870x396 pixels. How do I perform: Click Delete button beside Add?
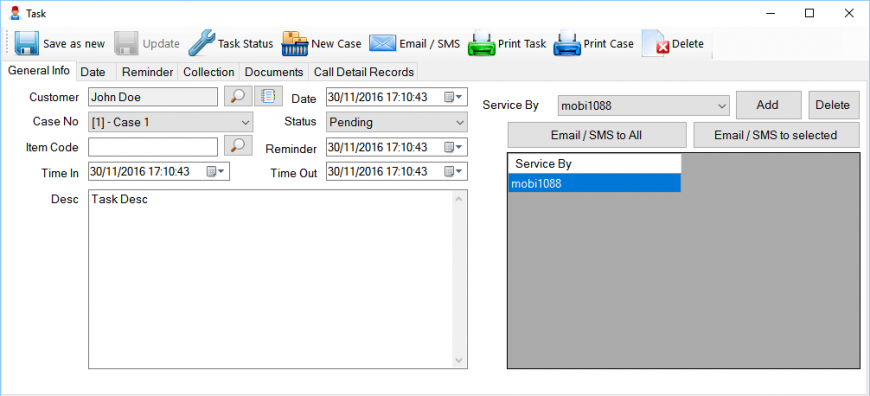pos(833,105)
